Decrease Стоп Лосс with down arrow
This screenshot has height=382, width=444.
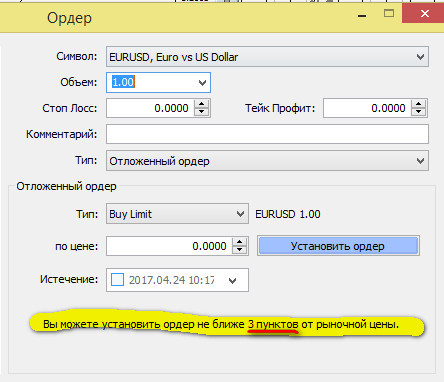(201, 112)
